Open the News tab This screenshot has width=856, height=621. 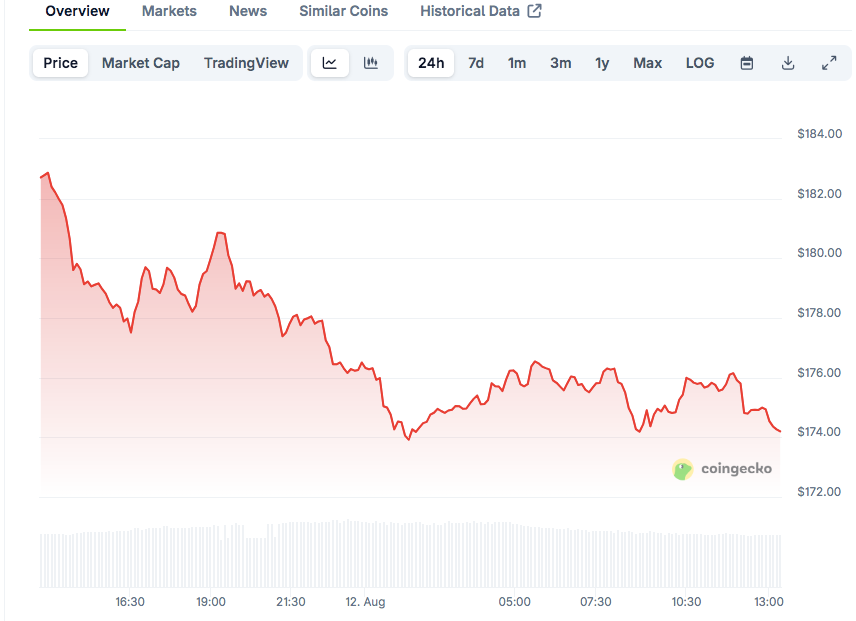coord(248,11)
